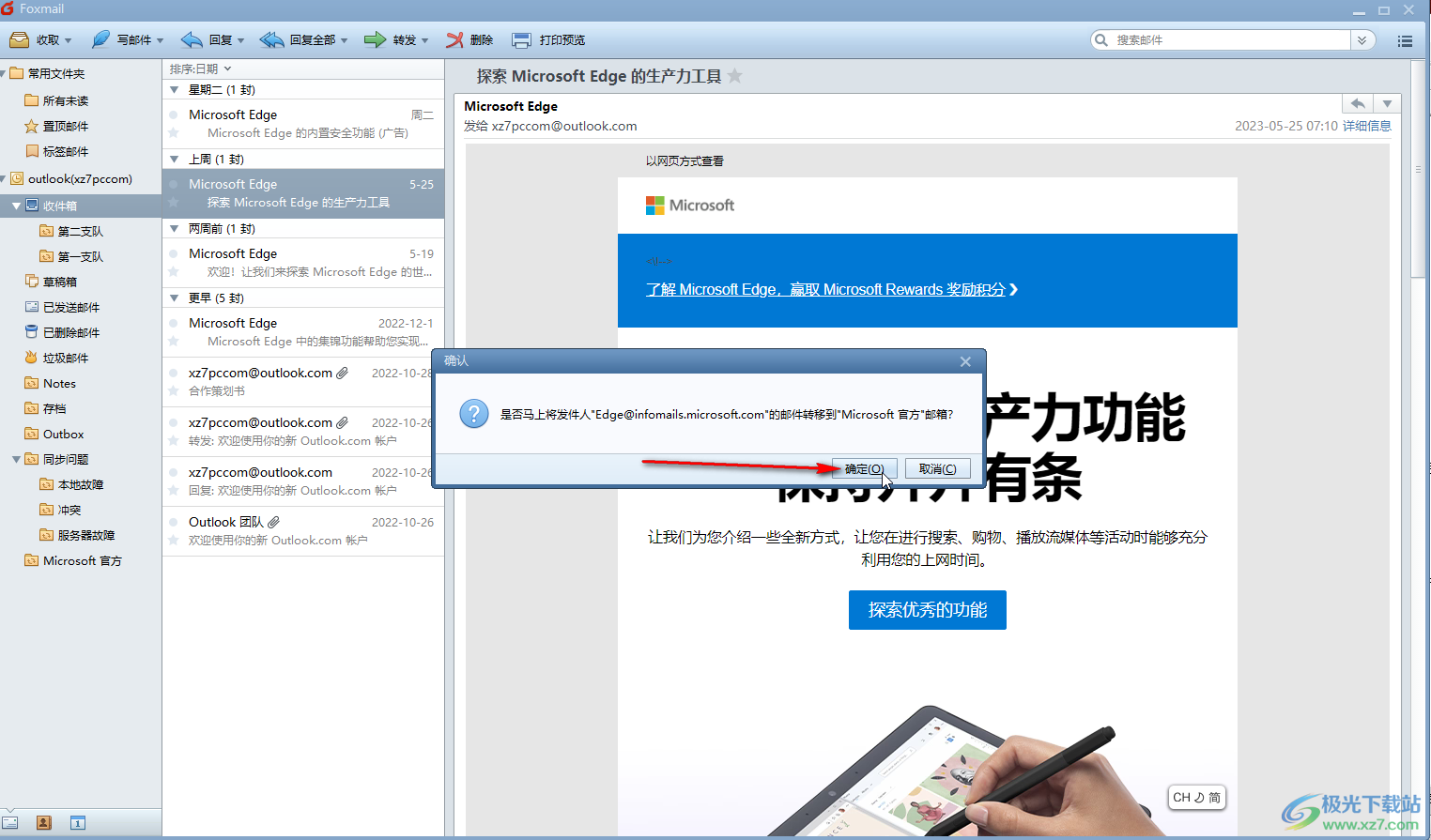Screen dimensions: 1431x840
Task: Toggle the star on the 合作策划书 email
Action: (x=174, y=391)
